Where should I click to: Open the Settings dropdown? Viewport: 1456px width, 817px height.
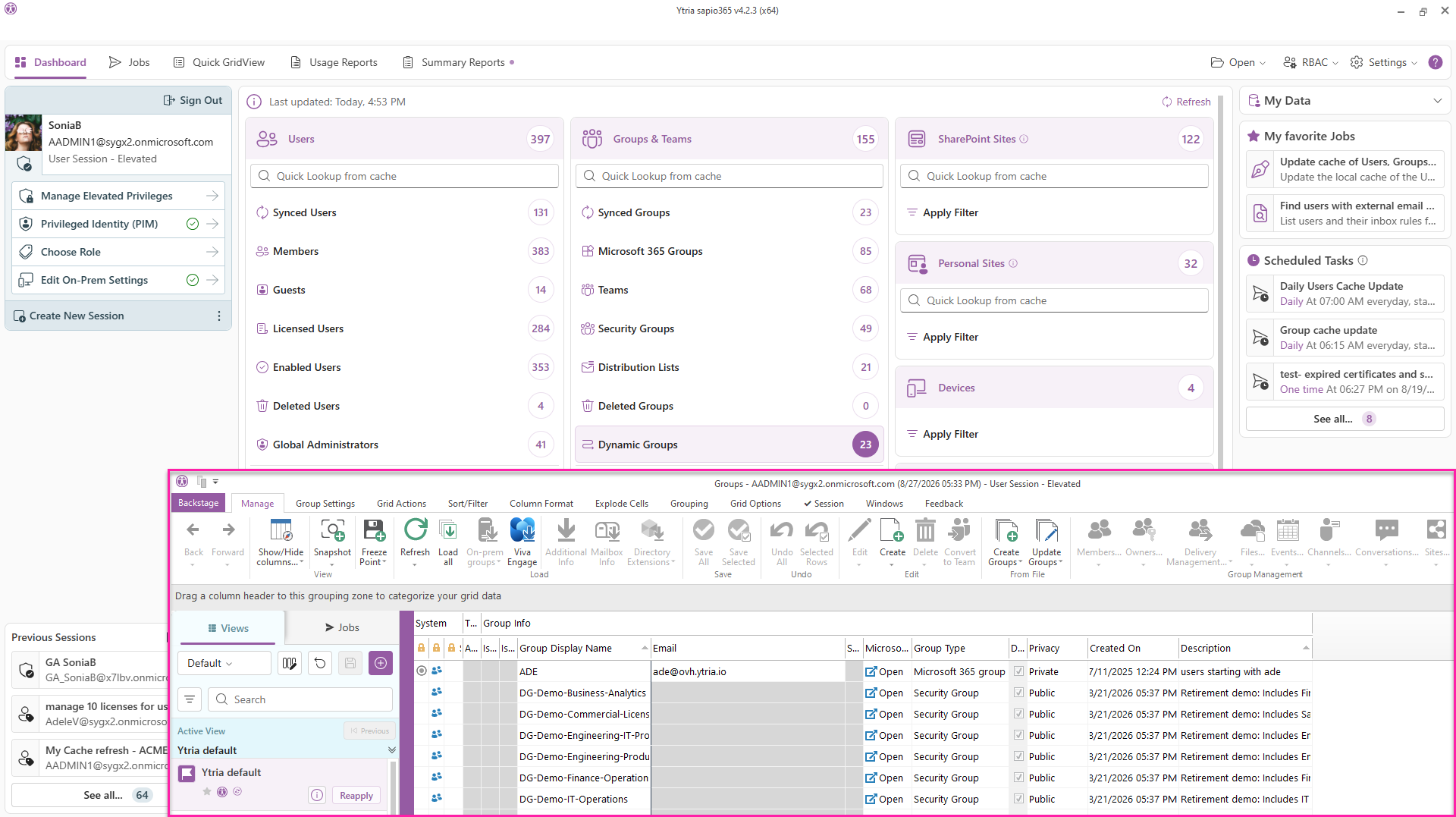[x=1384, y=62]
